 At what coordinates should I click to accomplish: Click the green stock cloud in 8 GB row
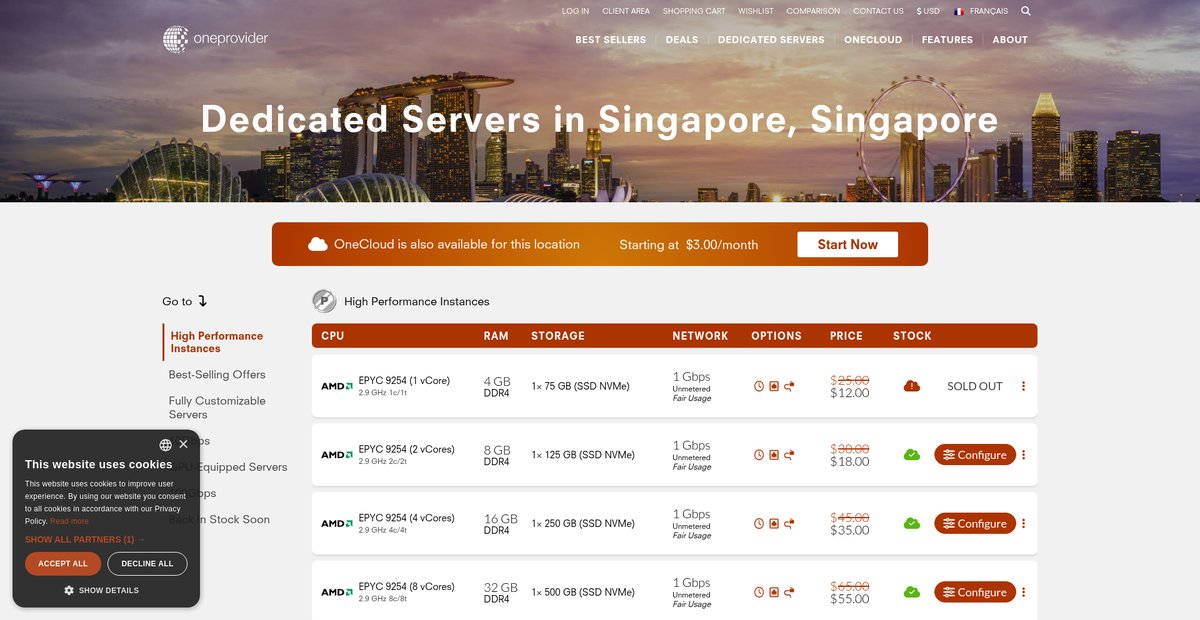[x=912, y=455]
